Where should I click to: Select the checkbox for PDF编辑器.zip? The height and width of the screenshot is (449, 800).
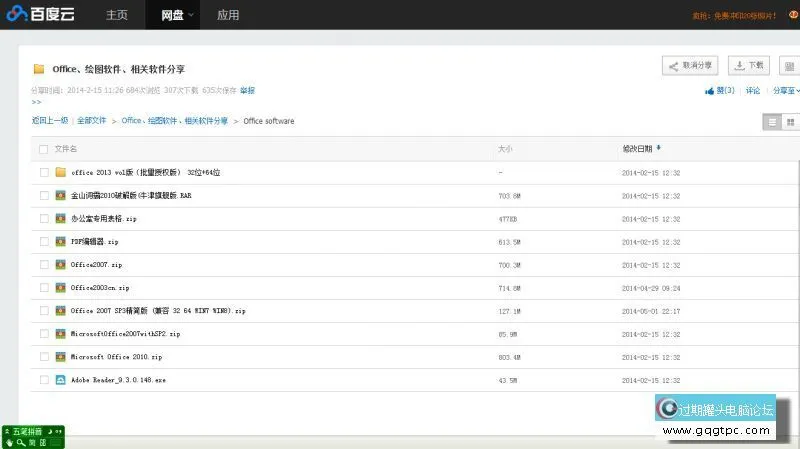pos(44,241)
